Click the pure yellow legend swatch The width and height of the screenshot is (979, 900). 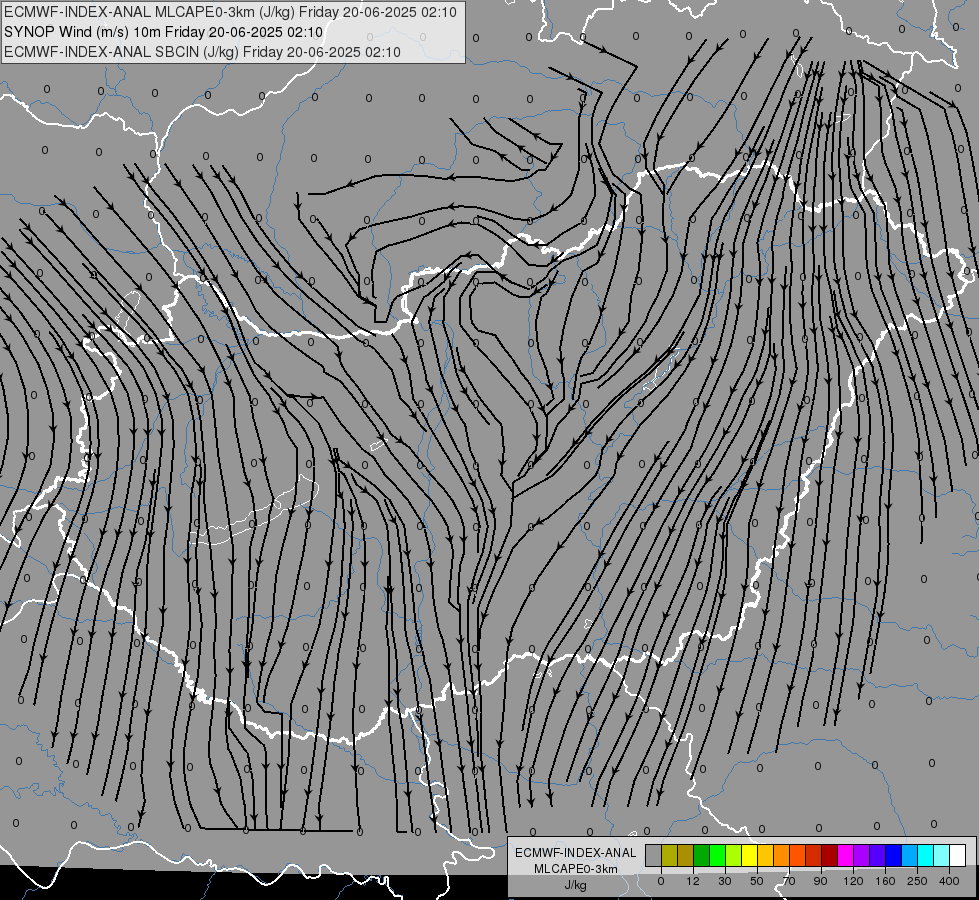pyautogui.click(x=749, y=855)
